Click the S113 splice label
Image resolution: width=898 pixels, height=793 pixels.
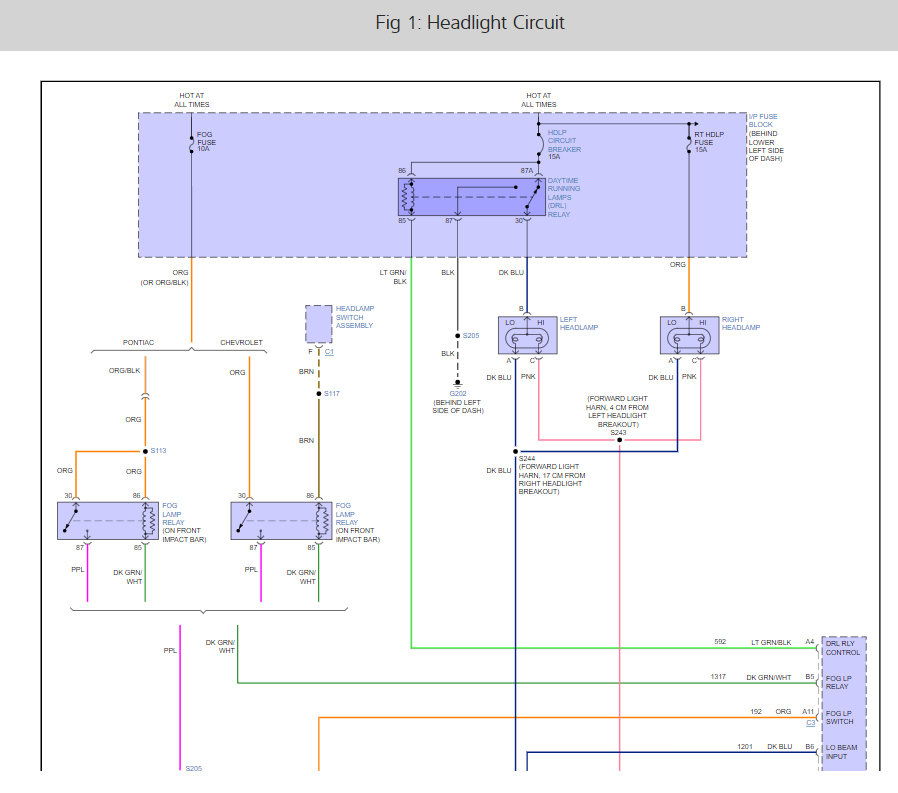[x=158, y=451]
